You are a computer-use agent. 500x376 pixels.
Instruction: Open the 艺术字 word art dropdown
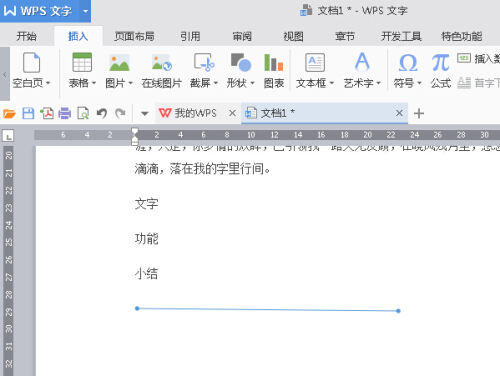coord(378,83)
